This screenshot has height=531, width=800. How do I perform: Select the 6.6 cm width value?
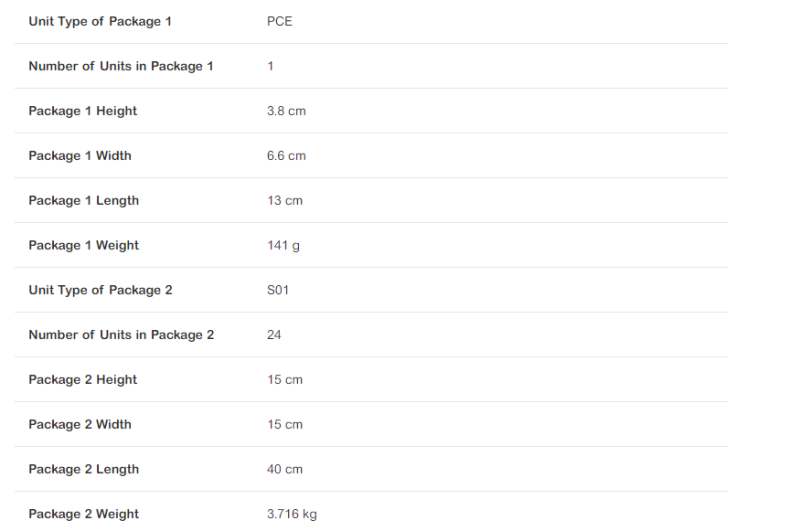coord(286,156)
